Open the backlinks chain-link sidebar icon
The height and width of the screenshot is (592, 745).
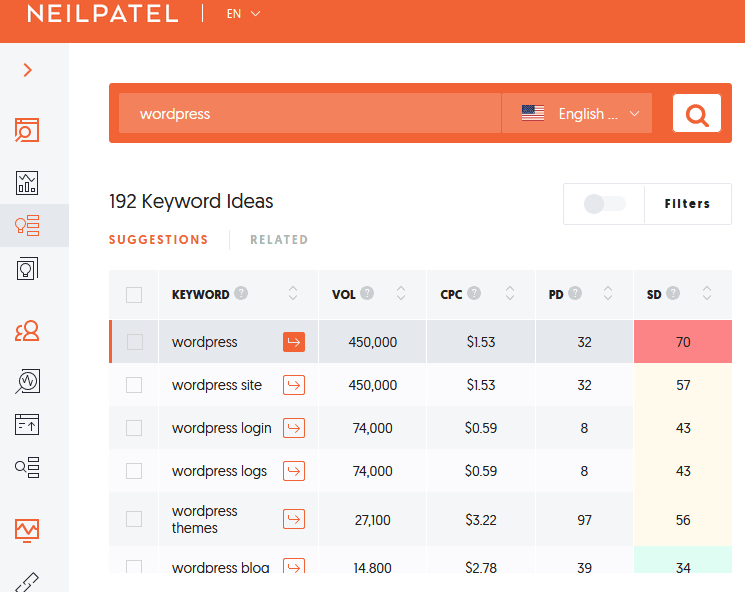(x=27, y=582)
